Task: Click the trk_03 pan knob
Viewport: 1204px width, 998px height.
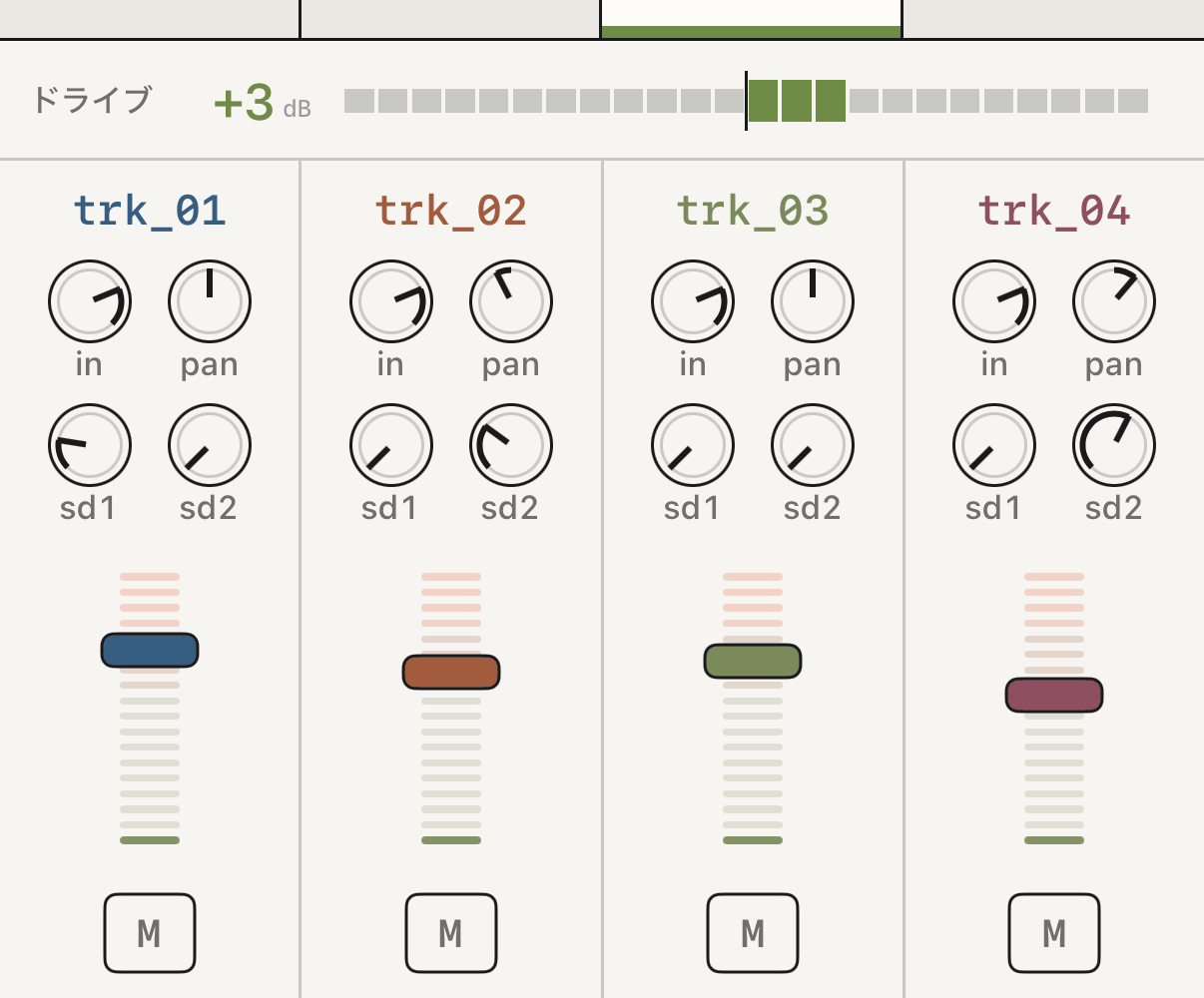Action: coord(813,301)
